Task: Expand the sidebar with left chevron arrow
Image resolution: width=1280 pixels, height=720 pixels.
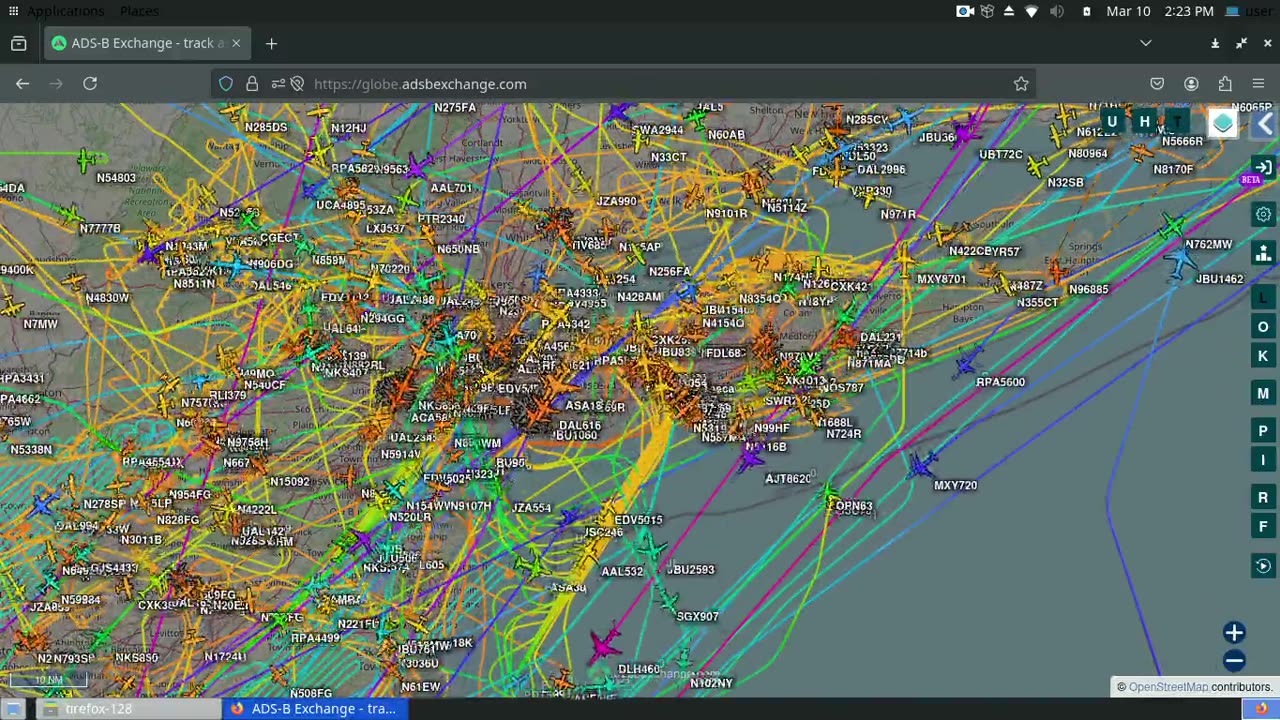Action: (1265, 124)
